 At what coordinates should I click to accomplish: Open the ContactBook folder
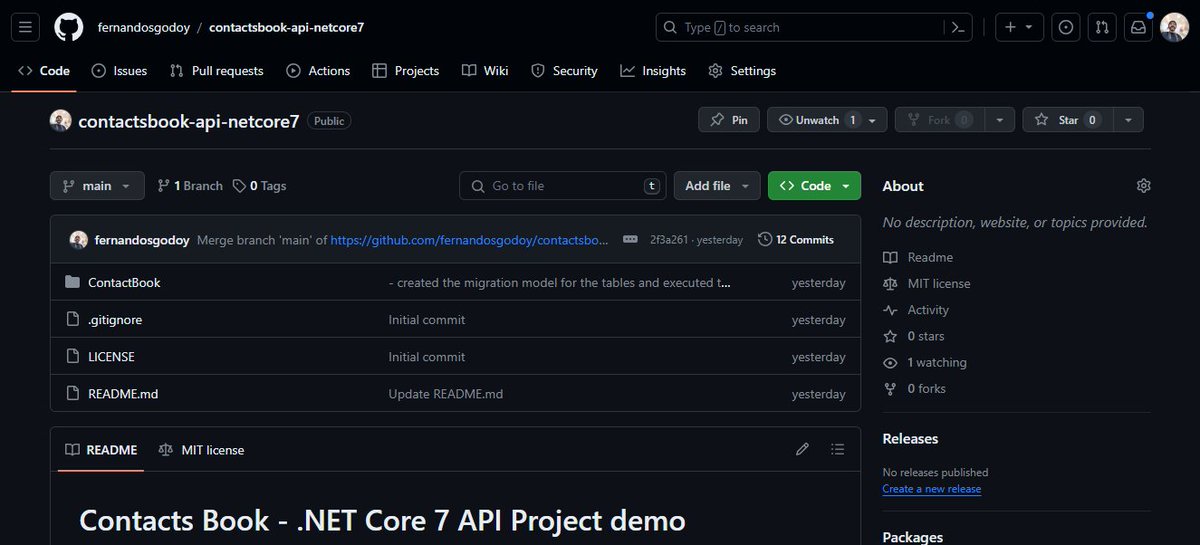(x=124, y=283)
